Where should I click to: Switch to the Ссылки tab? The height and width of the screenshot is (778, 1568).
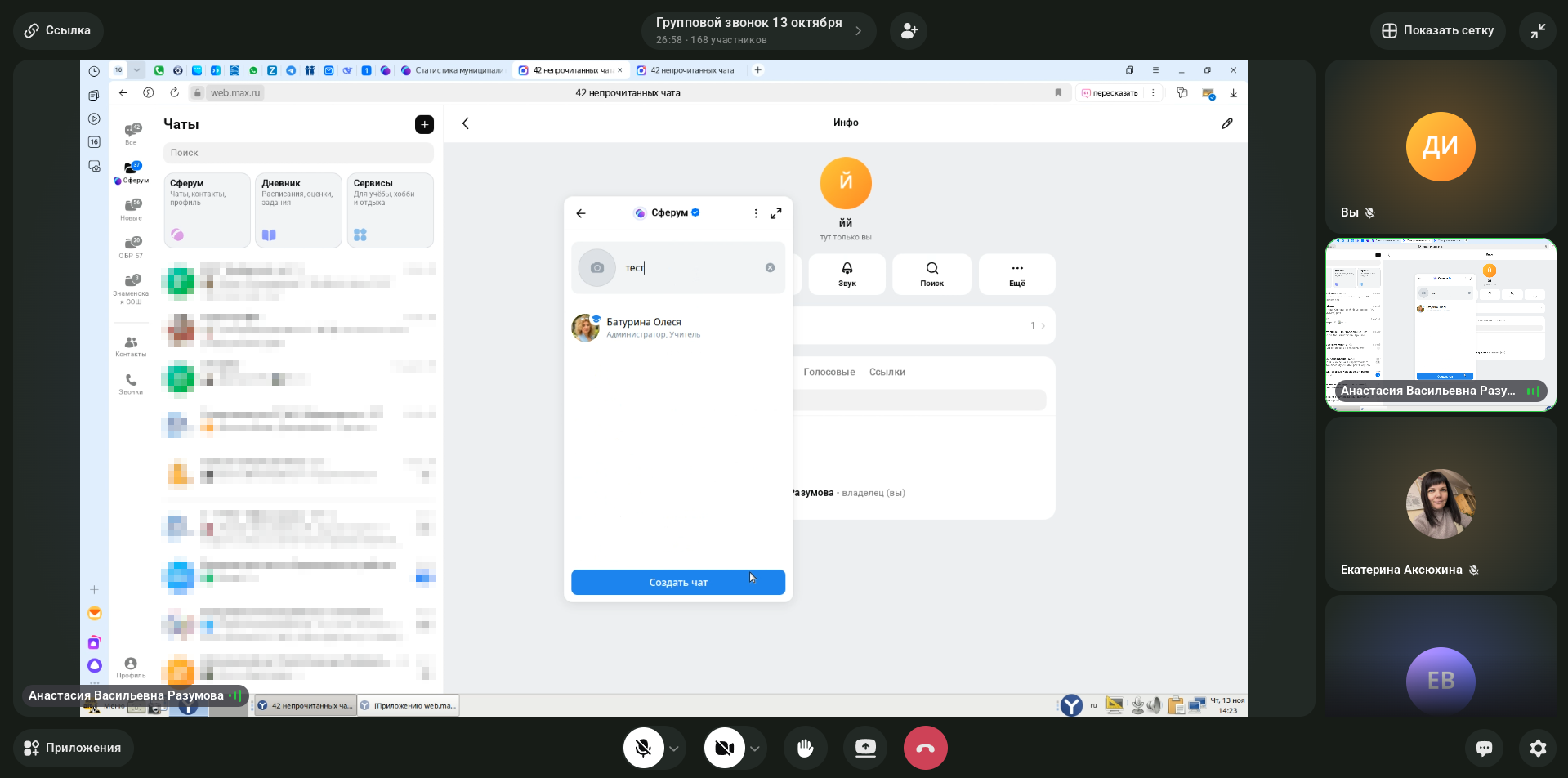887,372
